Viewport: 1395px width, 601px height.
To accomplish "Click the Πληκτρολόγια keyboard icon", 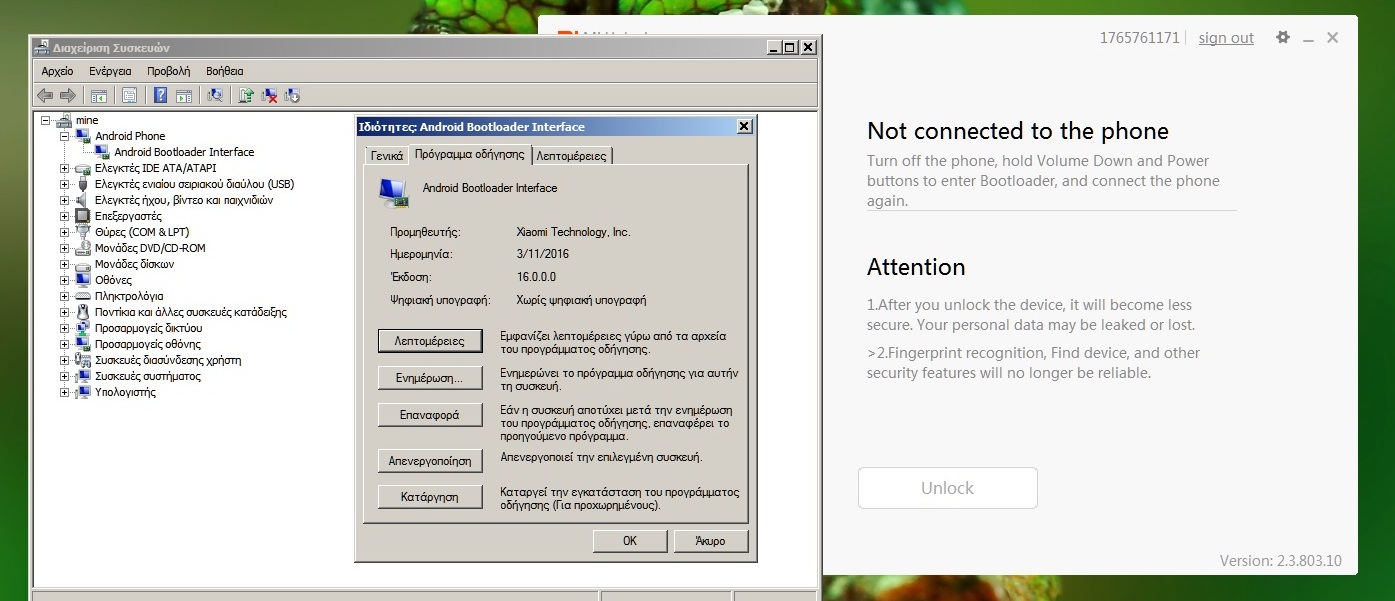I will tap(83, 296).
